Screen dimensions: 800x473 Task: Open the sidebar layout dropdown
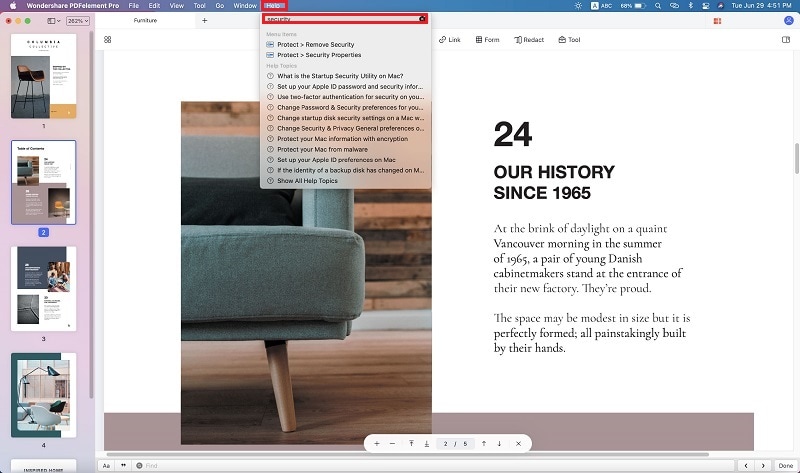(54, 21)
